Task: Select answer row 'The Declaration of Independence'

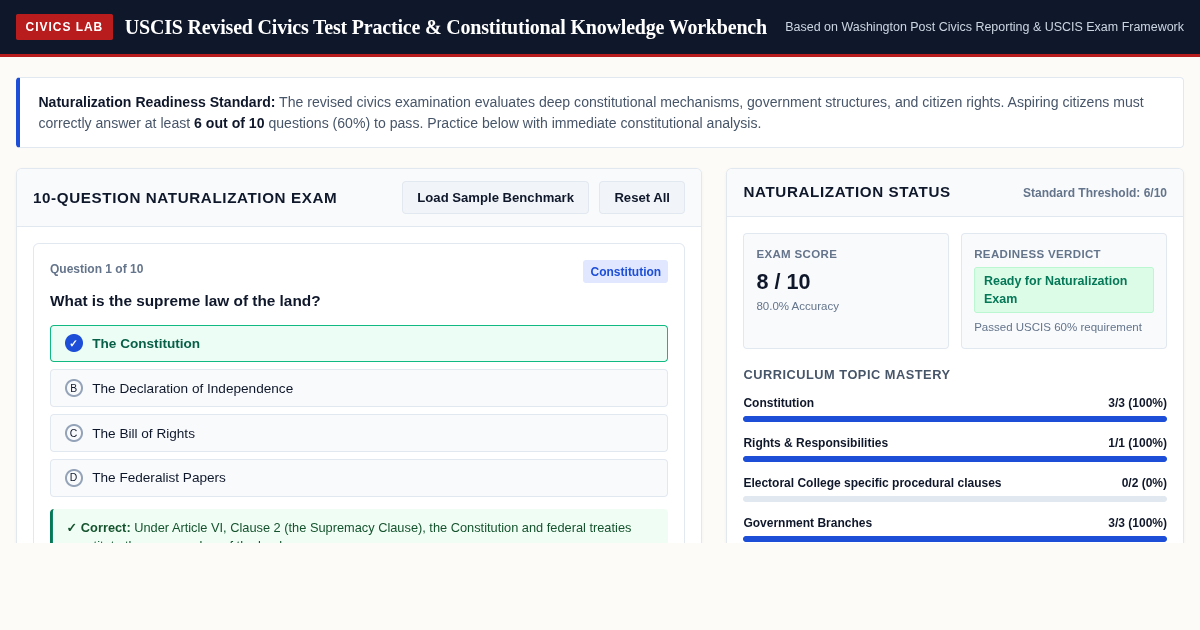Action: coord(359,388)
